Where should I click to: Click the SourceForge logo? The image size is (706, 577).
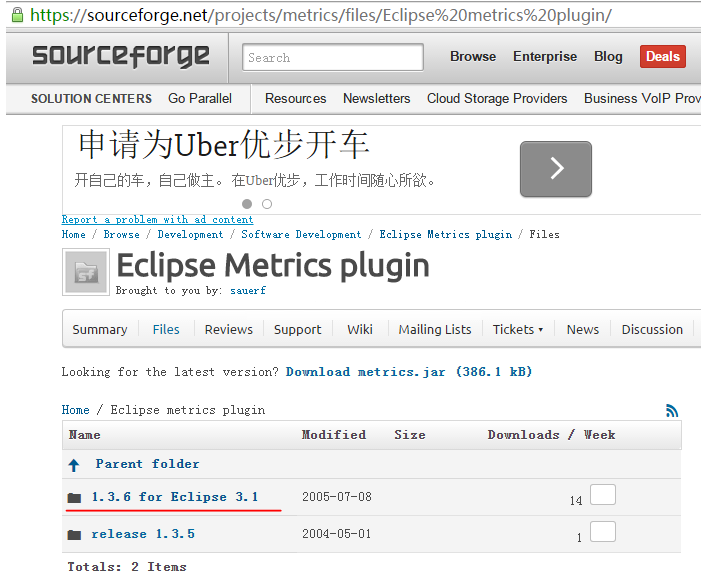coord(121,56)
